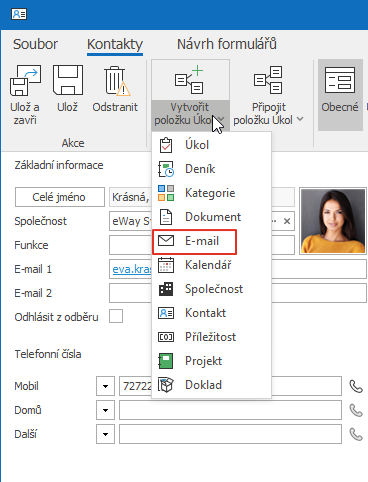Screen dimensions: 368x482
Task: Select the Obecné view button
Action: tap(340, 95)
